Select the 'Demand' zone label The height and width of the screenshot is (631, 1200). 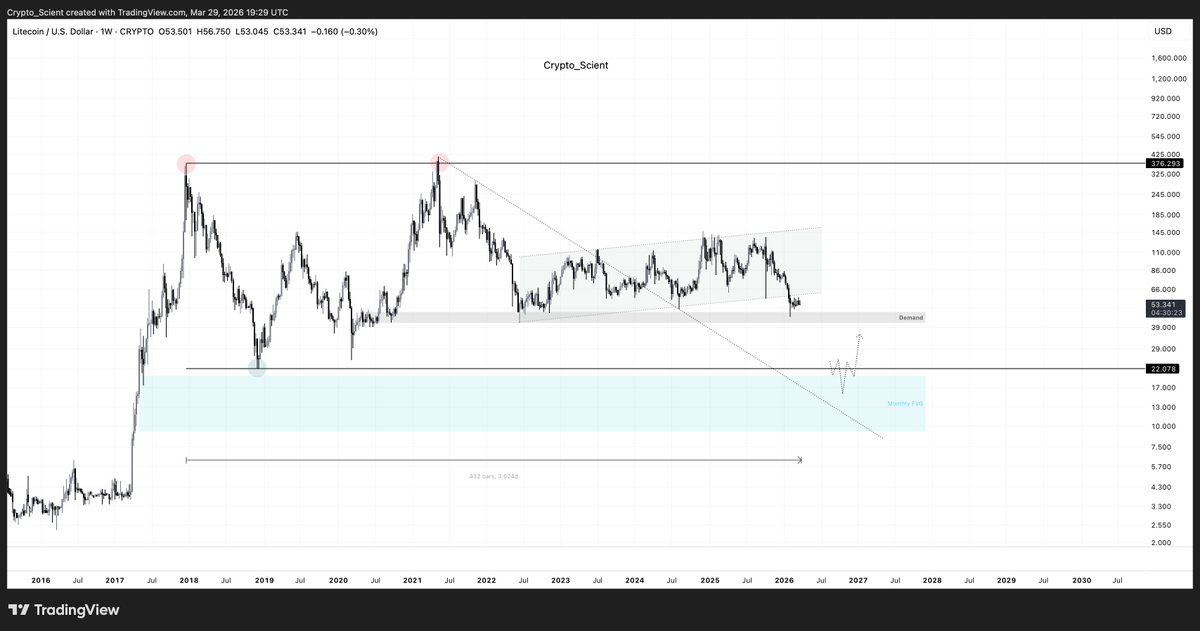pos(911,318)
